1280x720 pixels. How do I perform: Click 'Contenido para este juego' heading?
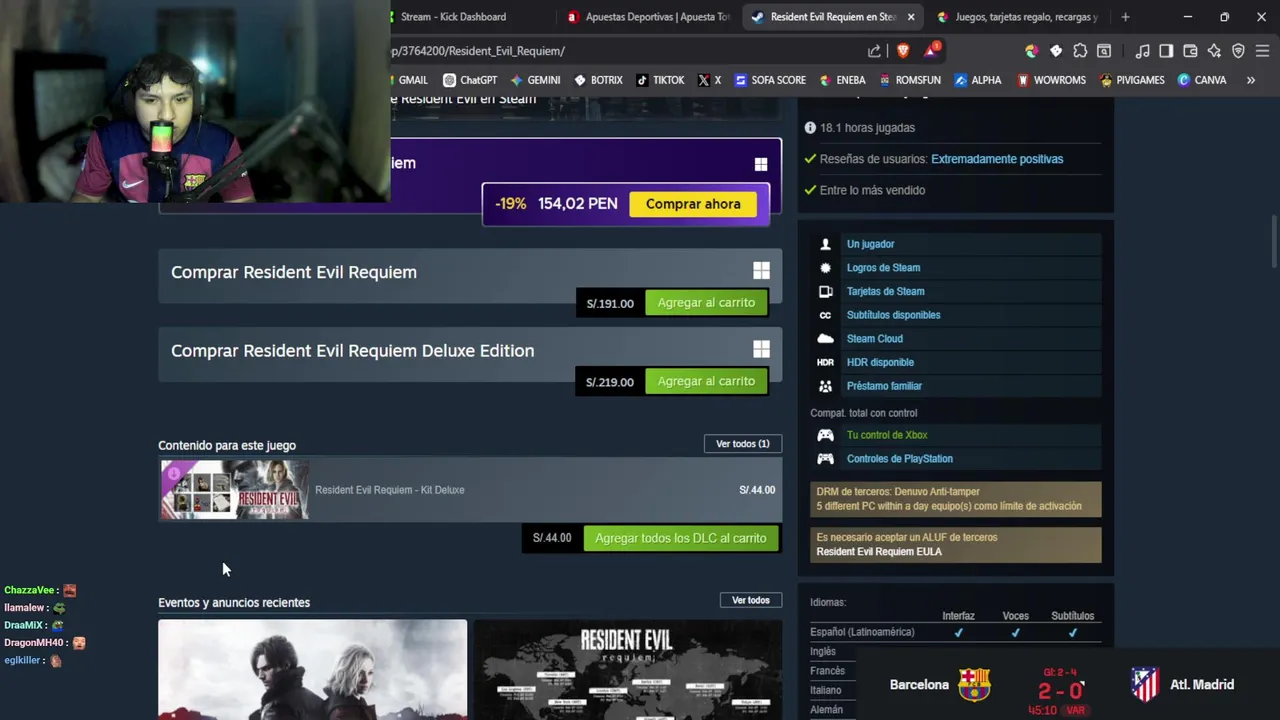coord(227,445)
